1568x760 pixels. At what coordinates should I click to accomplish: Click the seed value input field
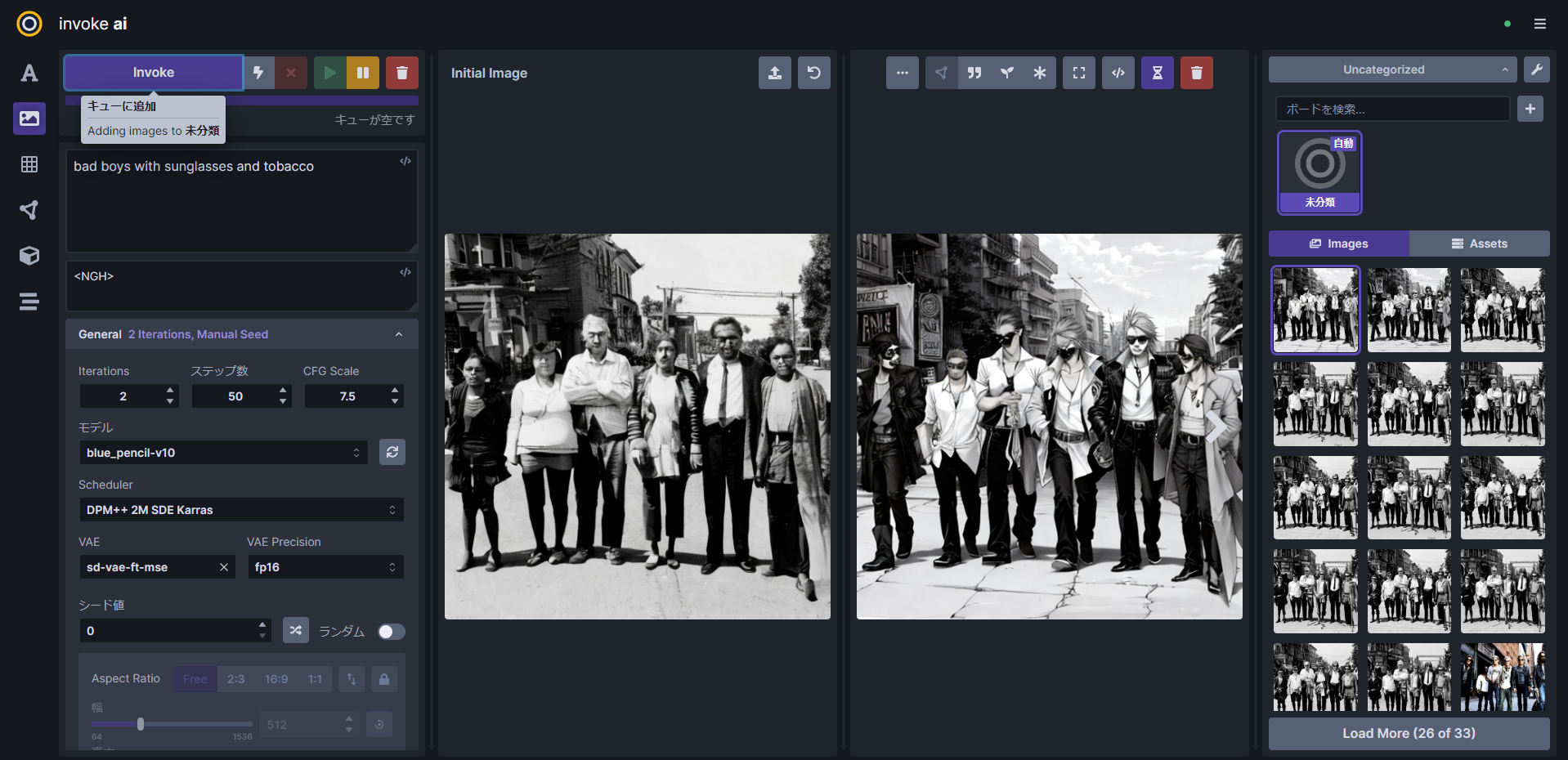tap(168, 631)
